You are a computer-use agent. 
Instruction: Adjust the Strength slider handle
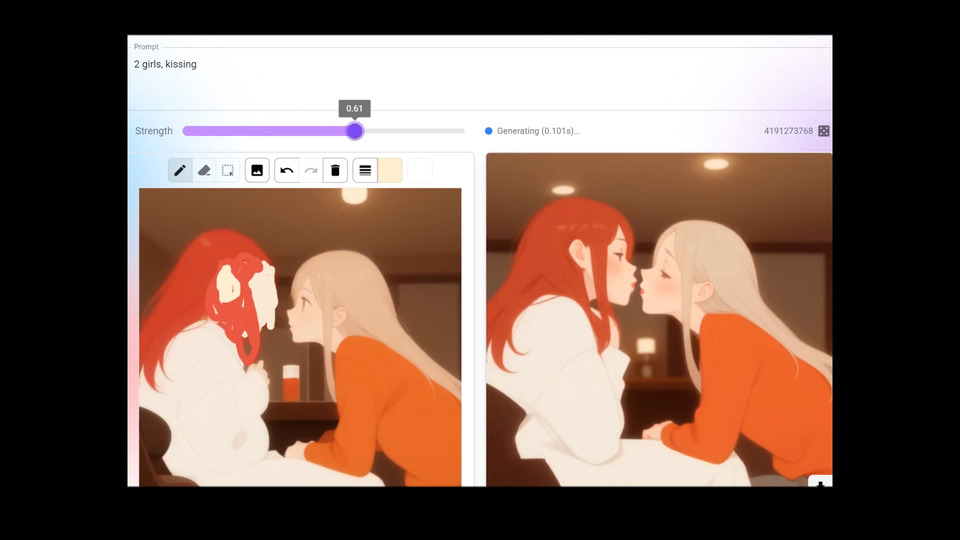coord(354,131)
